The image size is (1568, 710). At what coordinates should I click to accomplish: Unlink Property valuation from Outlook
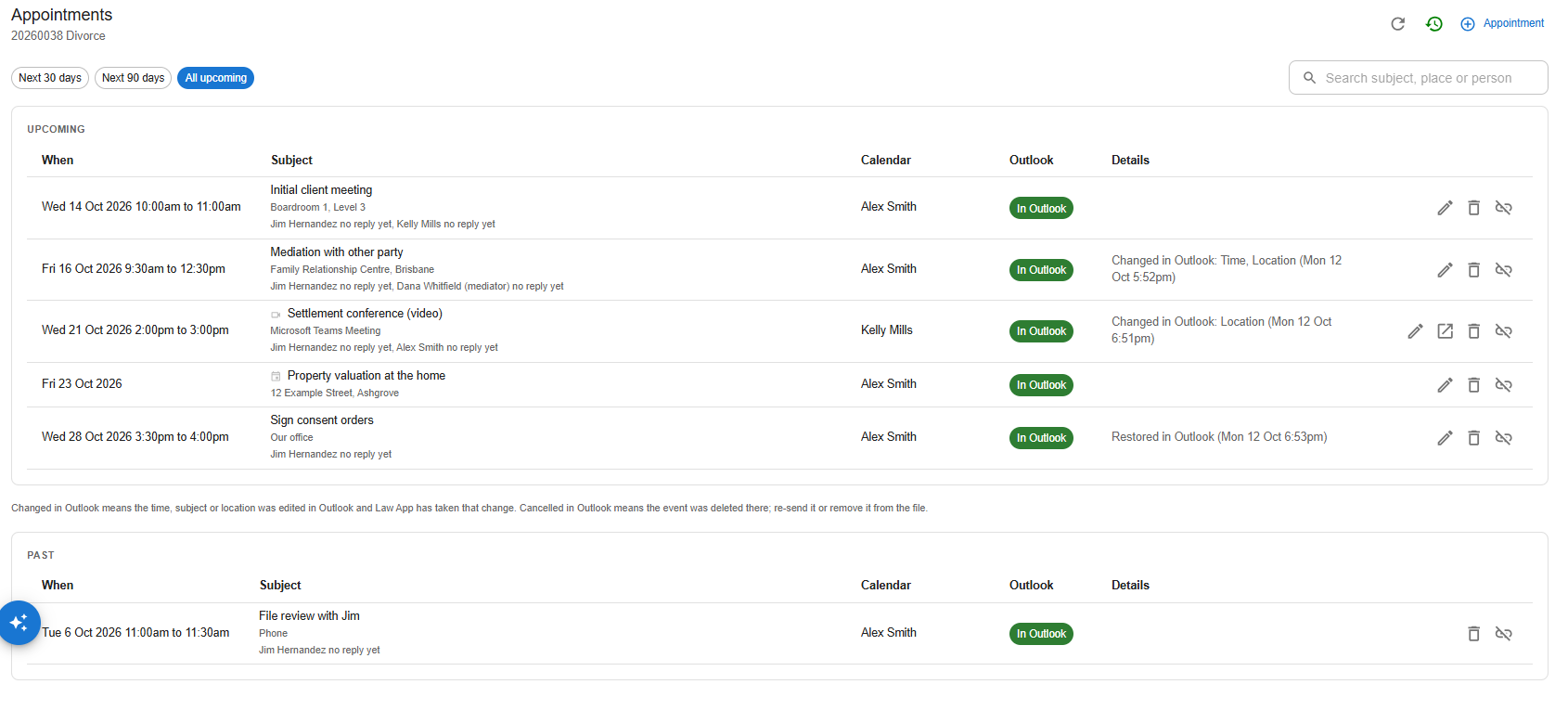(x=1504, y=385)
